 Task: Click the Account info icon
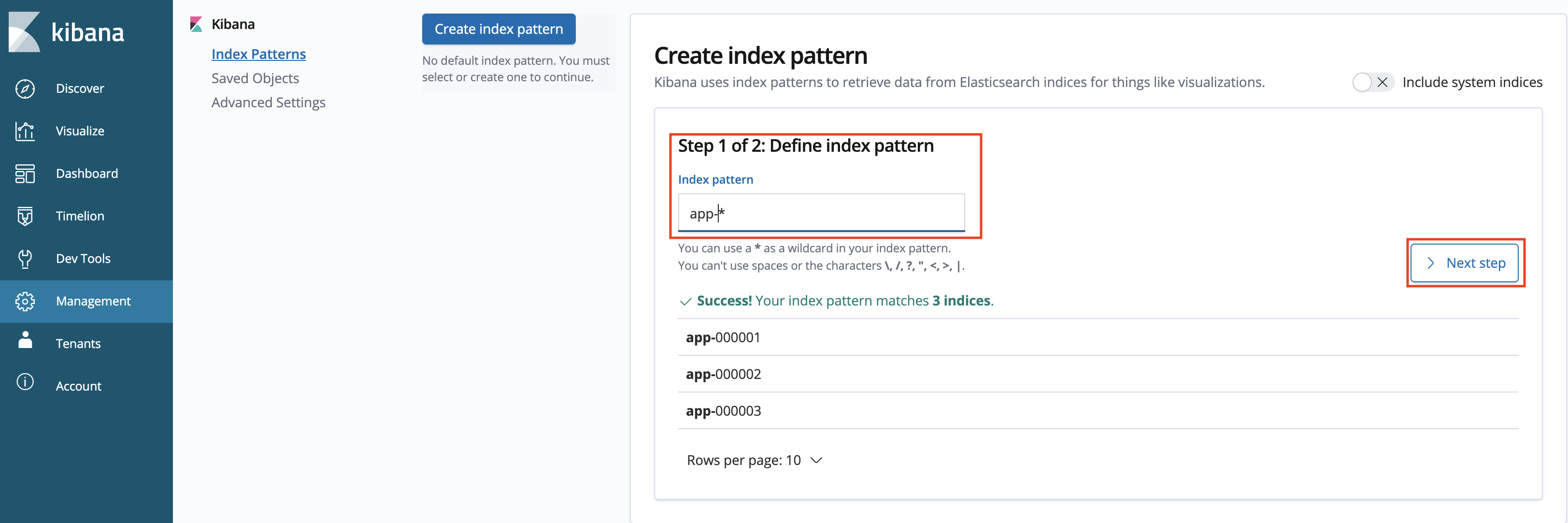(25, 382)
